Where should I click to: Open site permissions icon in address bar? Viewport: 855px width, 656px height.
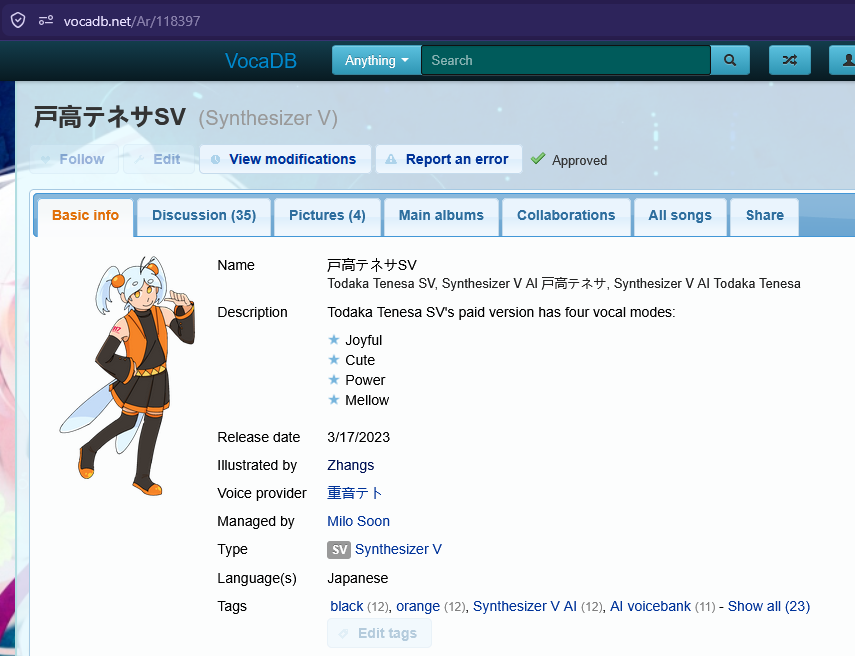coord(46,21)
